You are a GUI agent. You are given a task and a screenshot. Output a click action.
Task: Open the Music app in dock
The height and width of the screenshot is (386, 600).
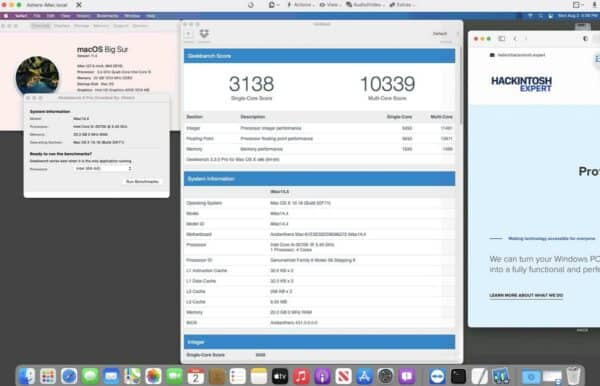[x=301, y=376]
